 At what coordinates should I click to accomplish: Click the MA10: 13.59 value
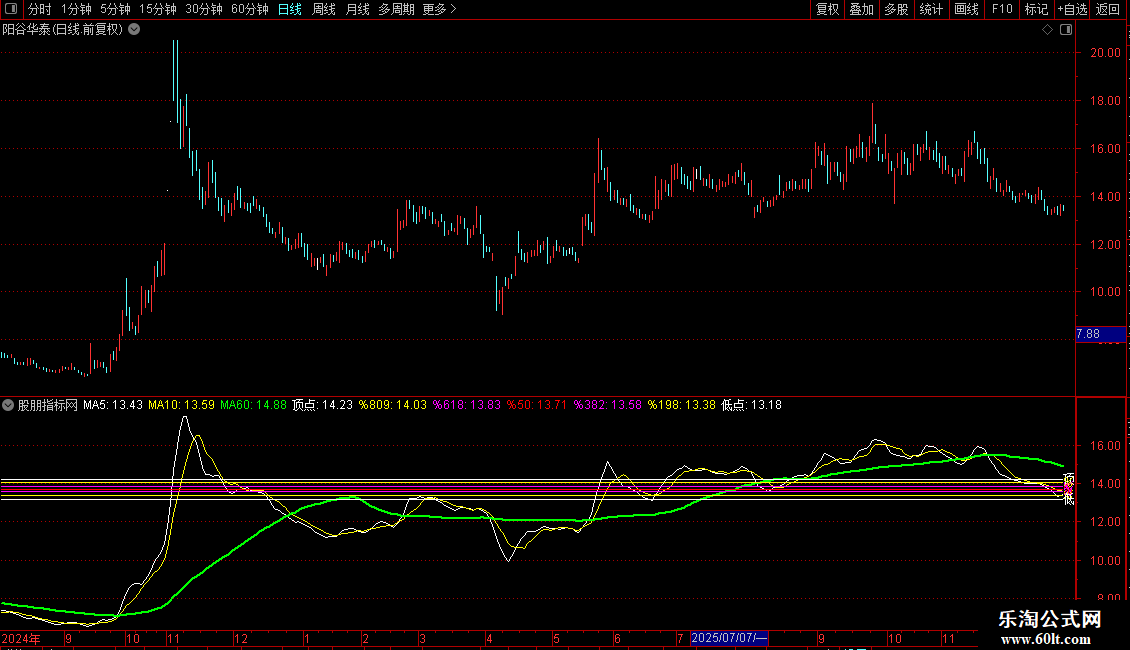point(182,405)
